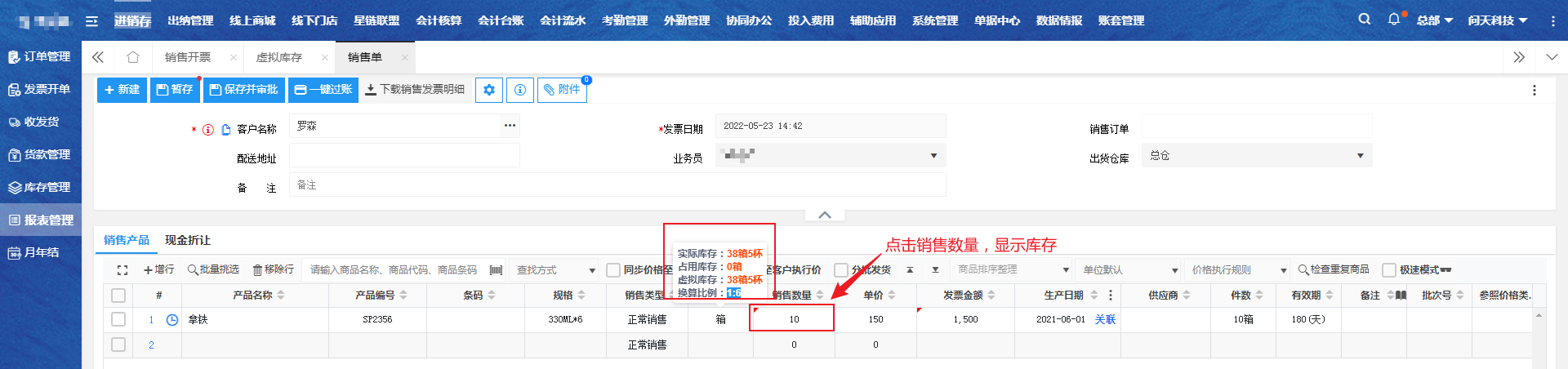Click the book icon in 备注 header
The image size is (1568, 369).
click(1401, 296)
